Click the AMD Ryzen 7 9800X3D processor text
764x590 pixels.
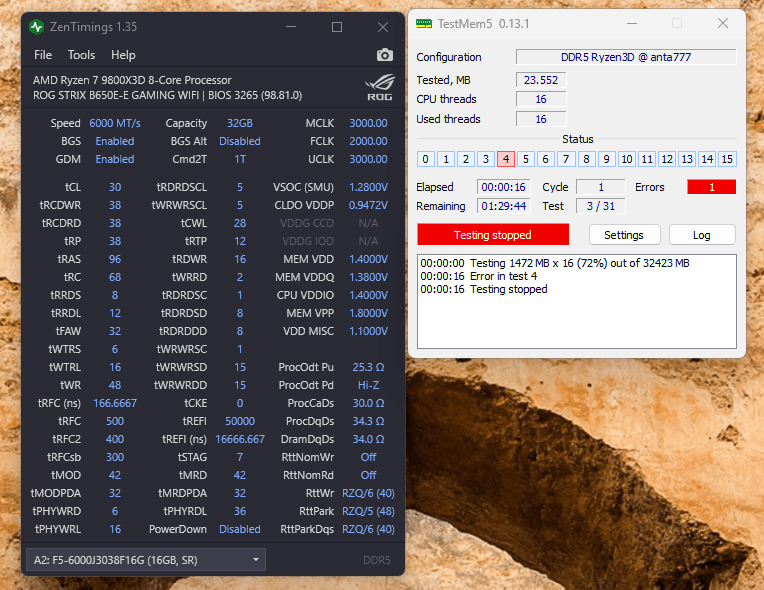tap(132, 80)
